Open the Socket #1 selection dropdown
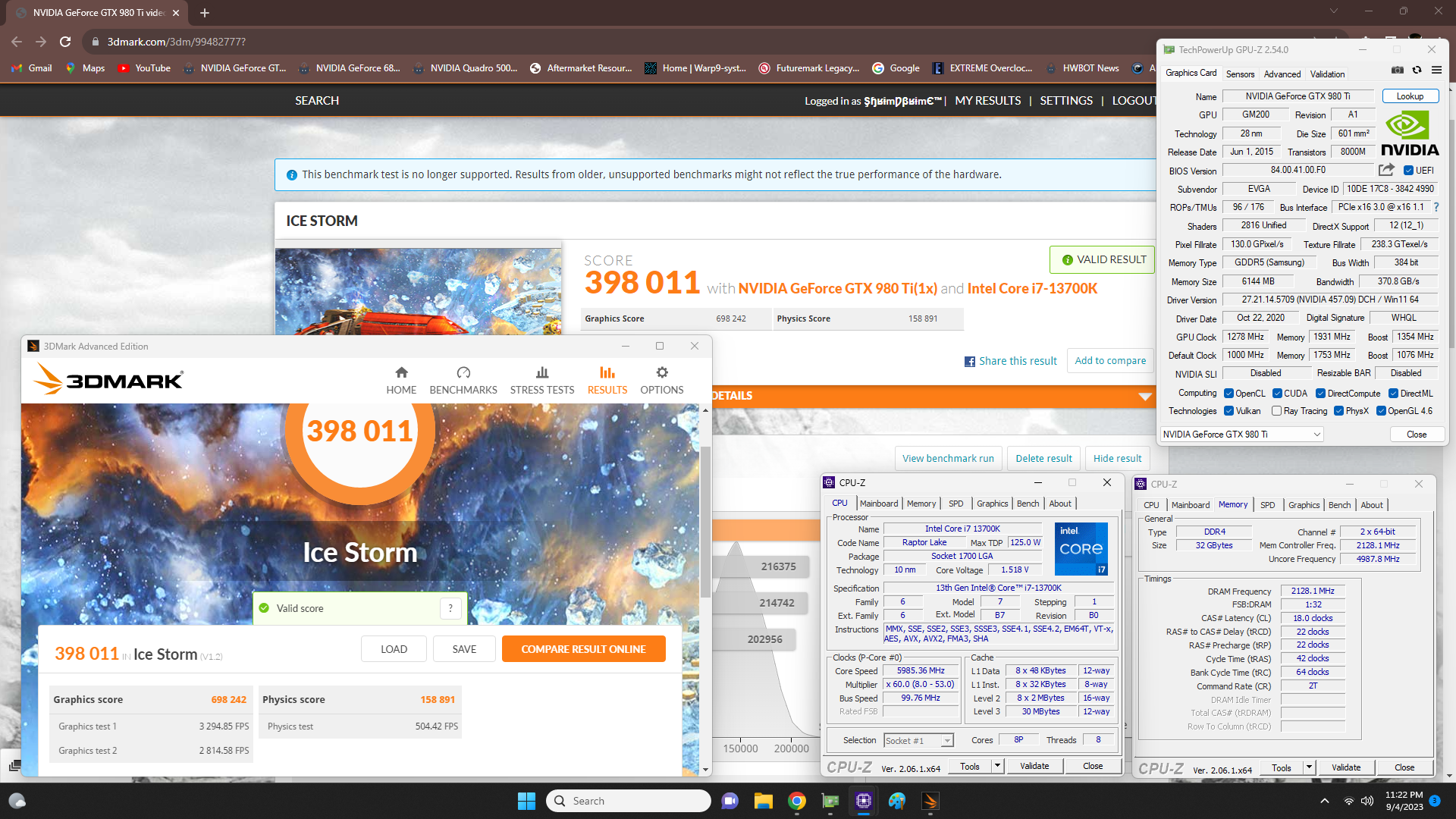Image resolution: width=1456 pixels, height=819 pixels. click(x=918, y=741)
